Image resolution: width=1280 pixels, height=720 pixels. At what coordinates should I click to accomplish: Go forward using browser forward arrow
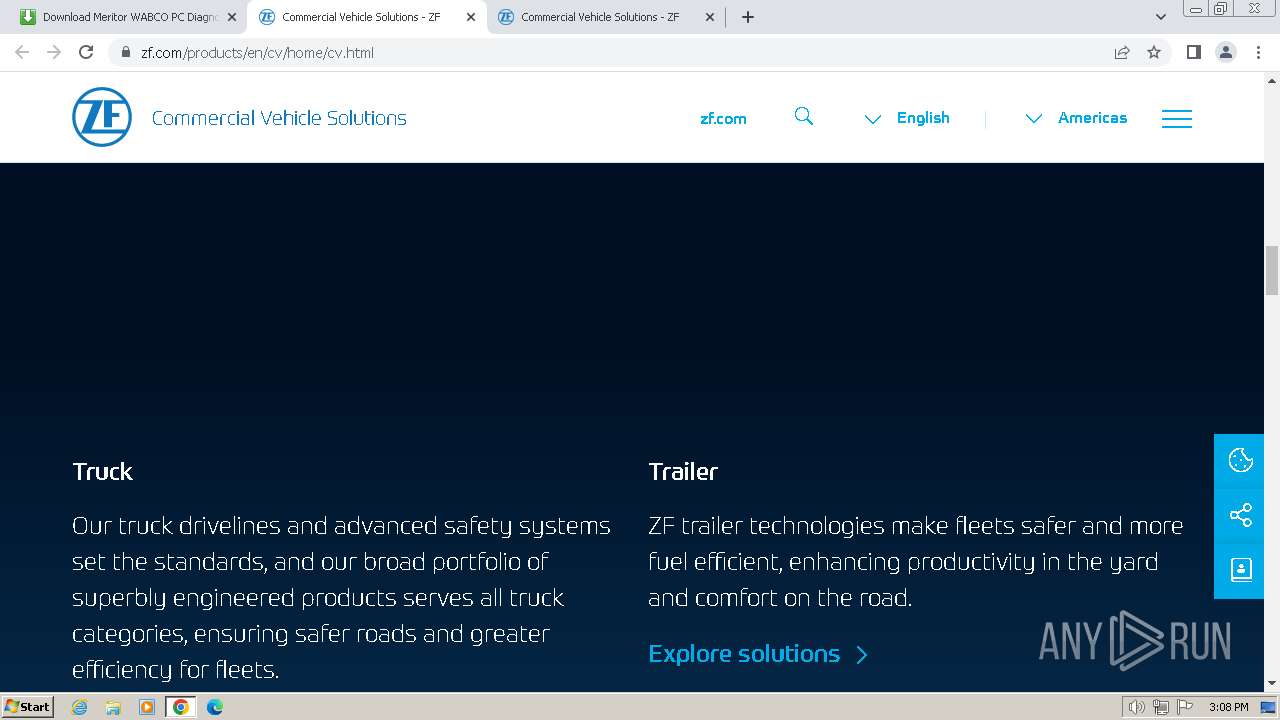(54, 52)
